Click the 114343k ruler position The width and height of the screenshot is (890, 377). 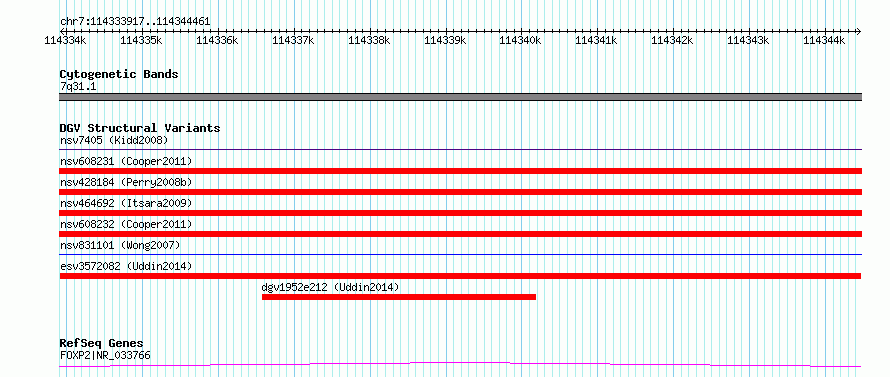tap(749, 31)
